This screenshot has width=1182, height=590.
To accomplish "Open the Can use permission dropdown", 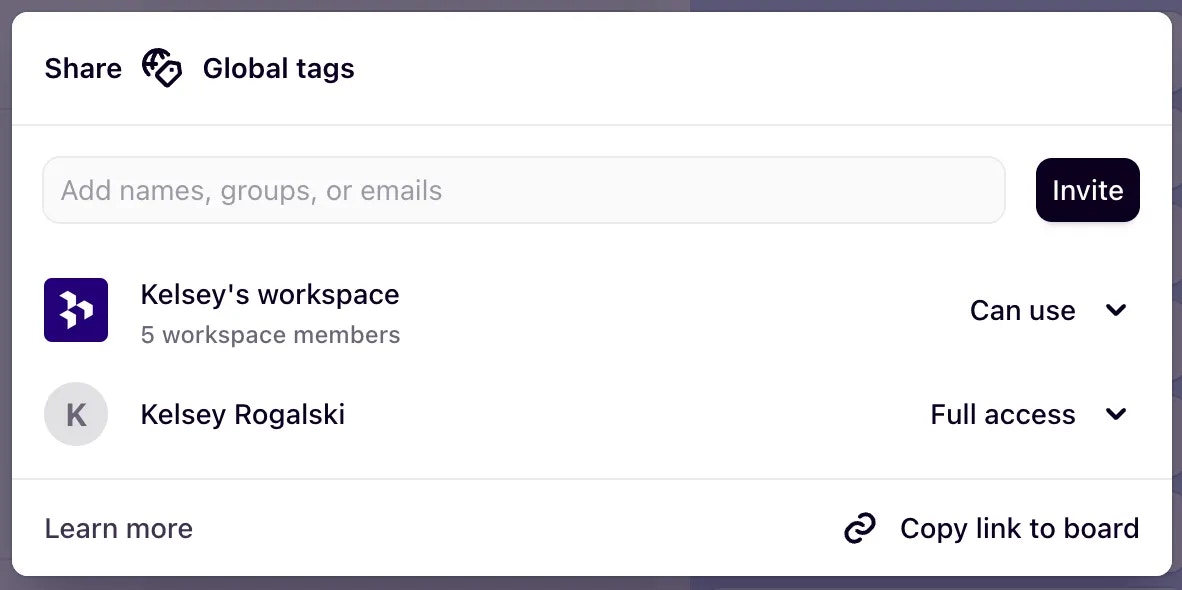I will (x=1022, y=310).
